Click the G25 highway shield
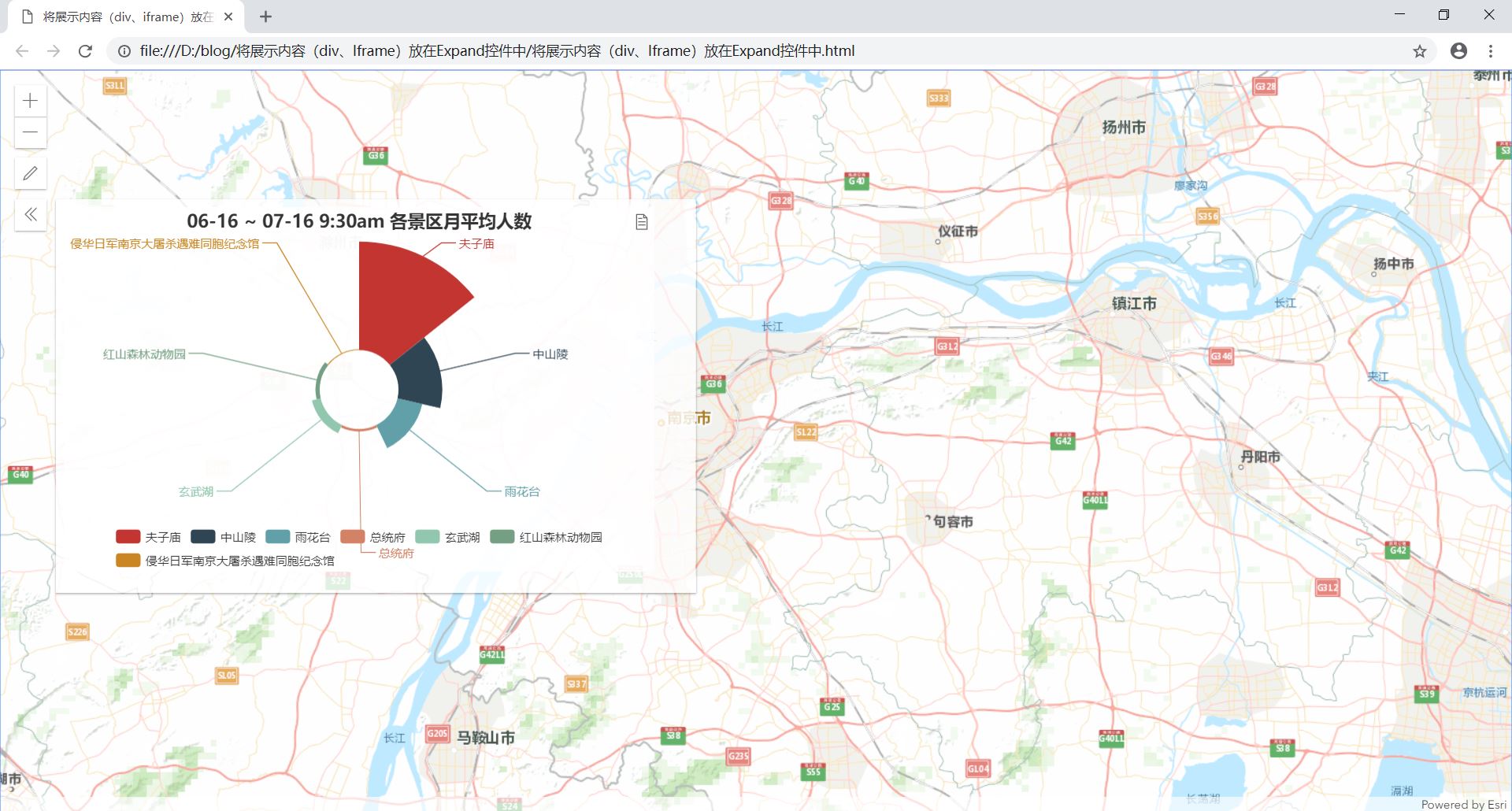1512x811 pixels. 832,706
